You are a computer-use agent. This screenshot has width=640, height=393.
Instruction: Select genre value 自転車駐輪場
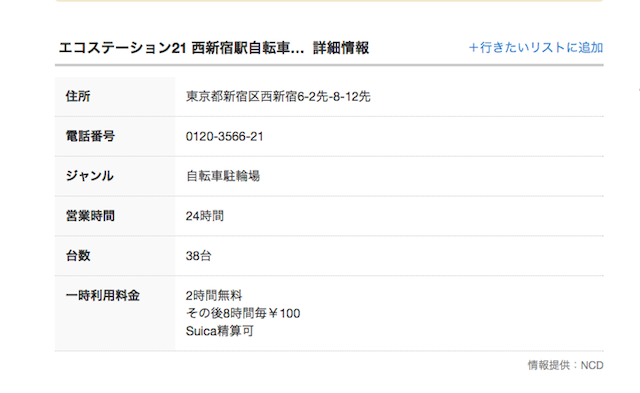pyautogui.click(x=223, y=176)
